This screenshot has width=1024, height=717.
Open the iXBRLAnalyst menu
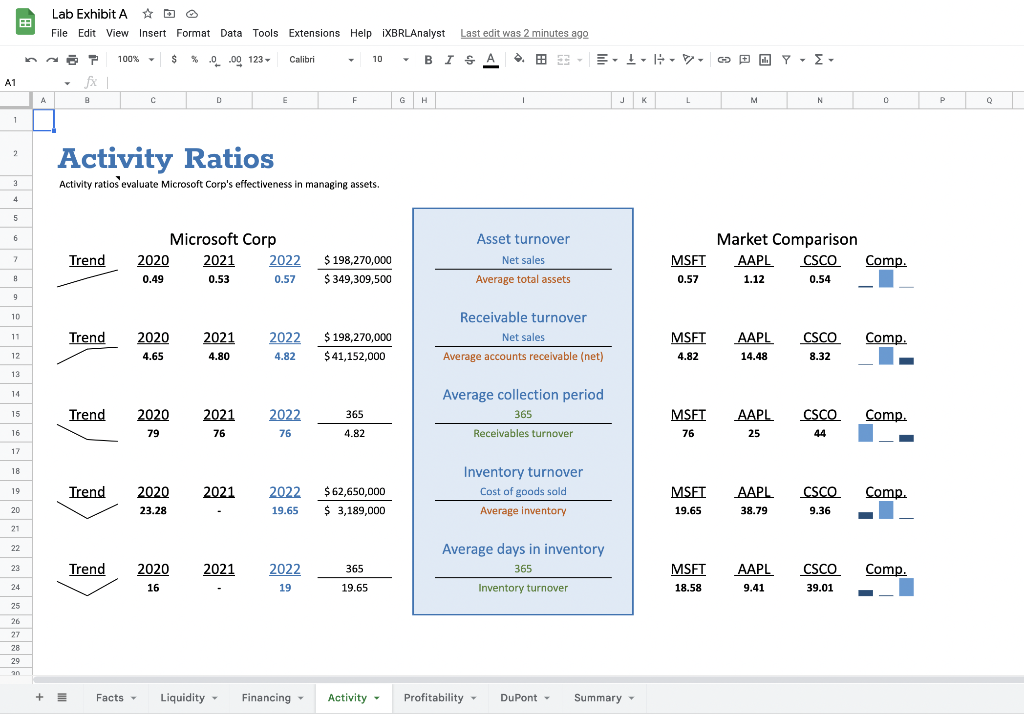tap(413, 33)
